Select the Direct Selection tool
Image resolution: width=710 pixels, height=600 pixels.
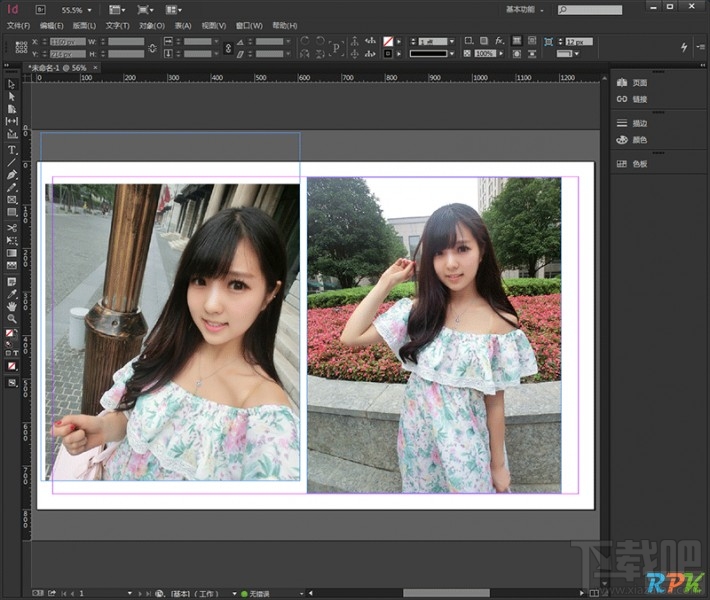12,96
